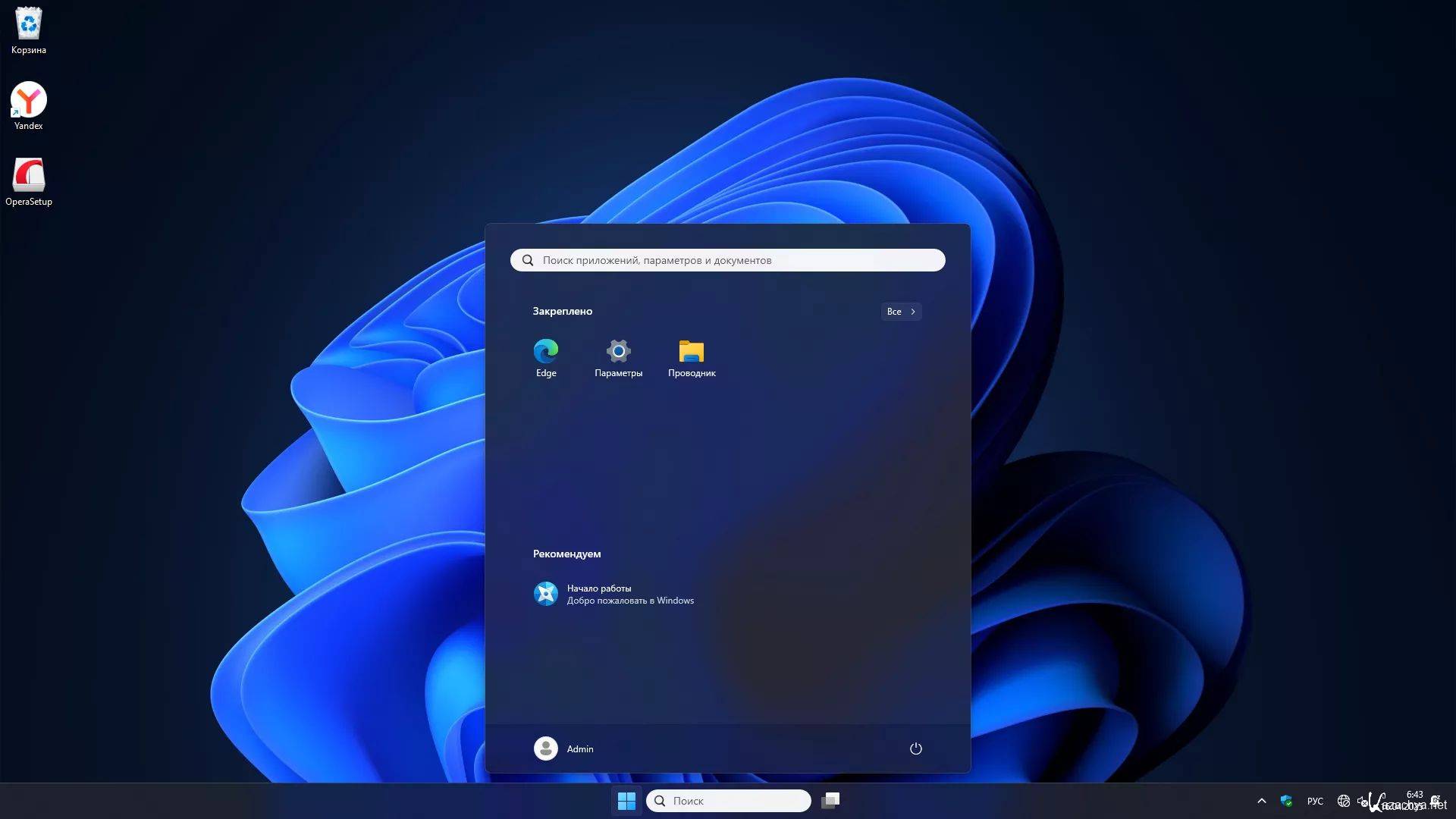Screen dimensions: 1456x819
Task: Open the clock and date flyout
Action: pyautogui.click(x=1414, y=800)
